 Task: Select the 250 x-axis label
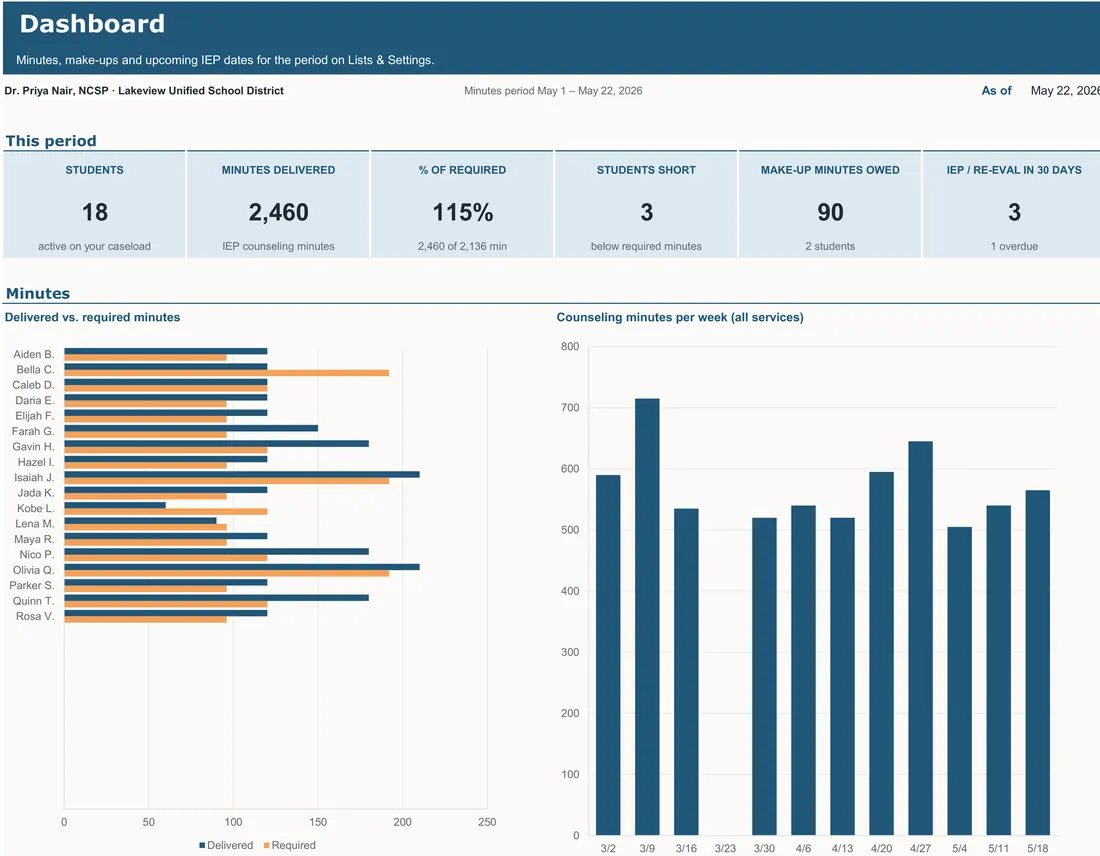pyautogui.click(x=487, y=822)
